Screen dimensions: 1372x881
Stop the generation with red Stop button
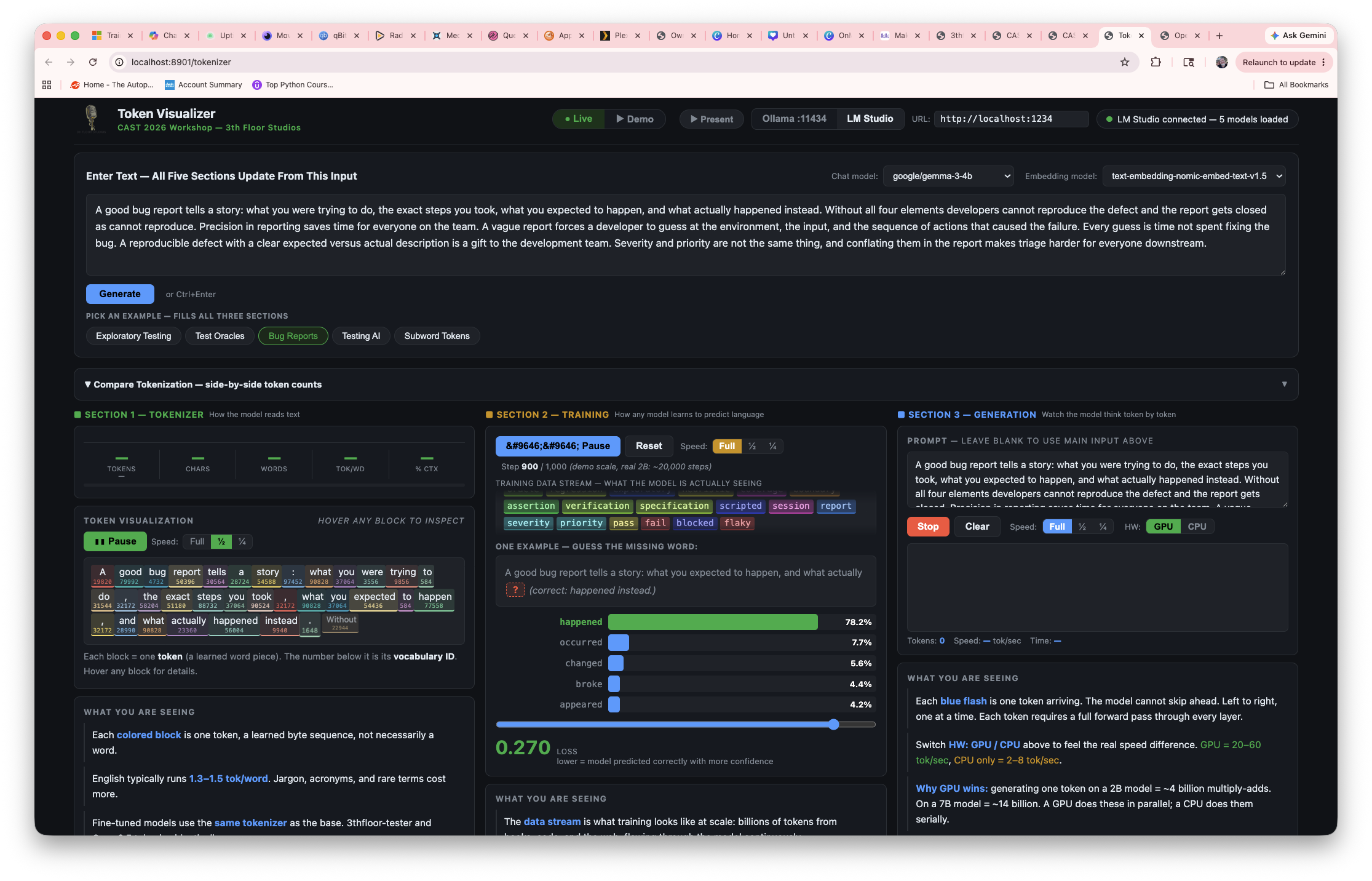pyautogui.click(x=927, y=527)
